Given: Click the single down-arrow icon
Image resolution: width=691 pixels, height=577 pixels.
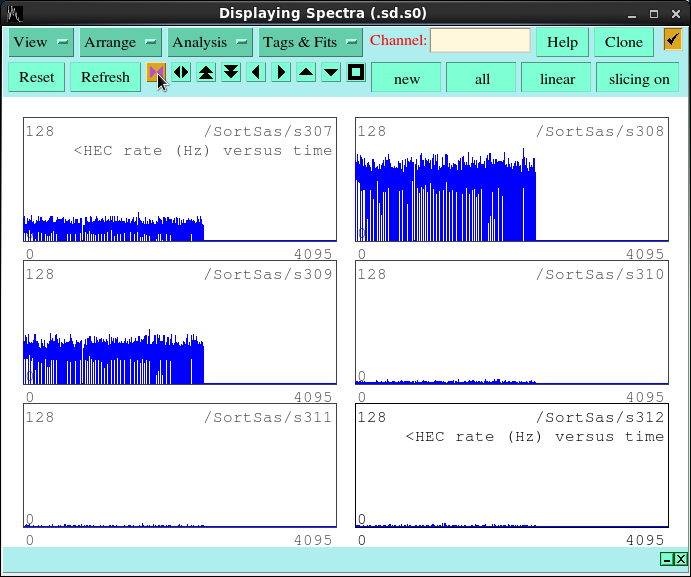Looking at the screenshot, I should 331,73.
